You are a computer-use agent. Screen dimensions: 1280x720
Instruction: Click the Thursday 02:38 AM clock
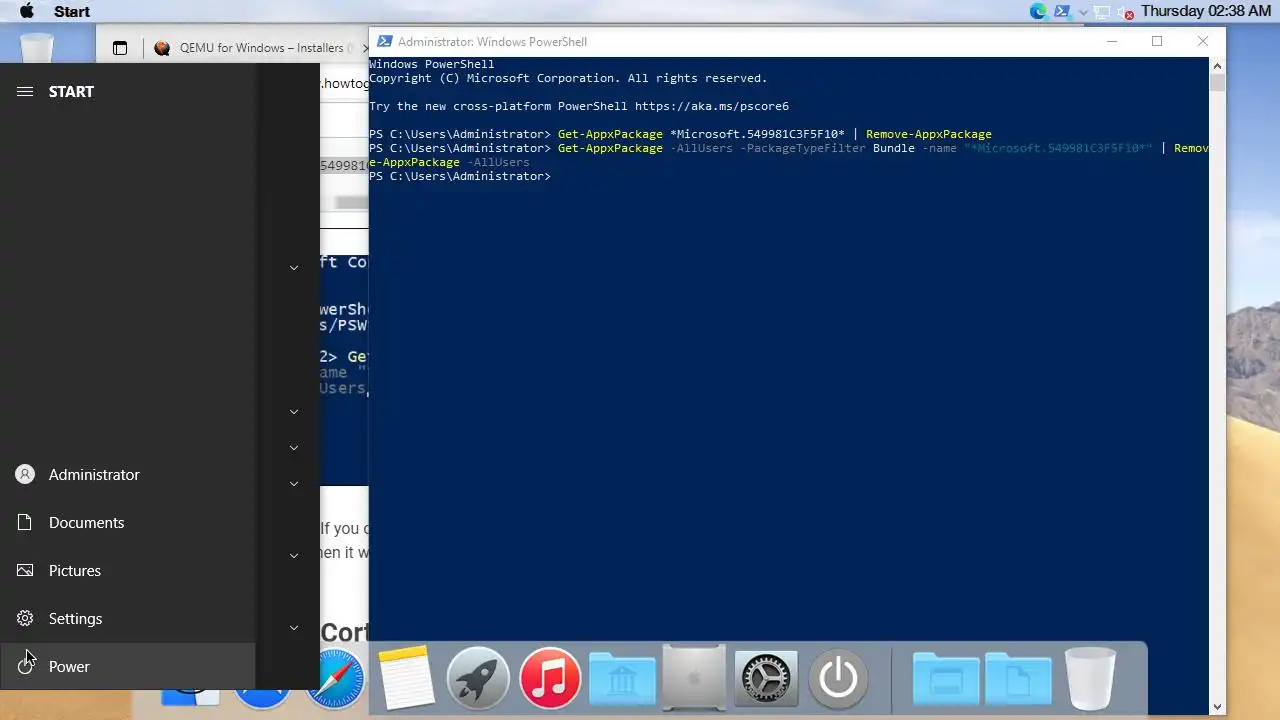(x=1205, y=11)
